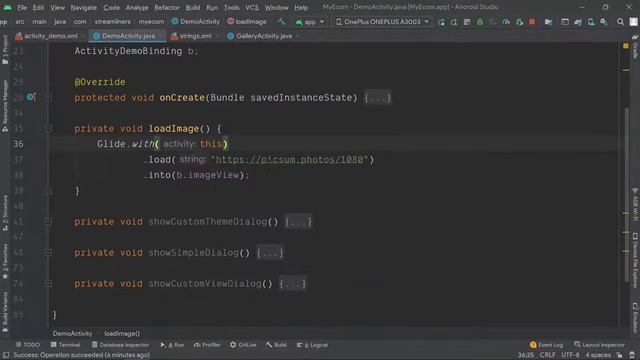Click the tool window toggle in status bar corner
The image size is (640, 360).
[x=6, y=355]
